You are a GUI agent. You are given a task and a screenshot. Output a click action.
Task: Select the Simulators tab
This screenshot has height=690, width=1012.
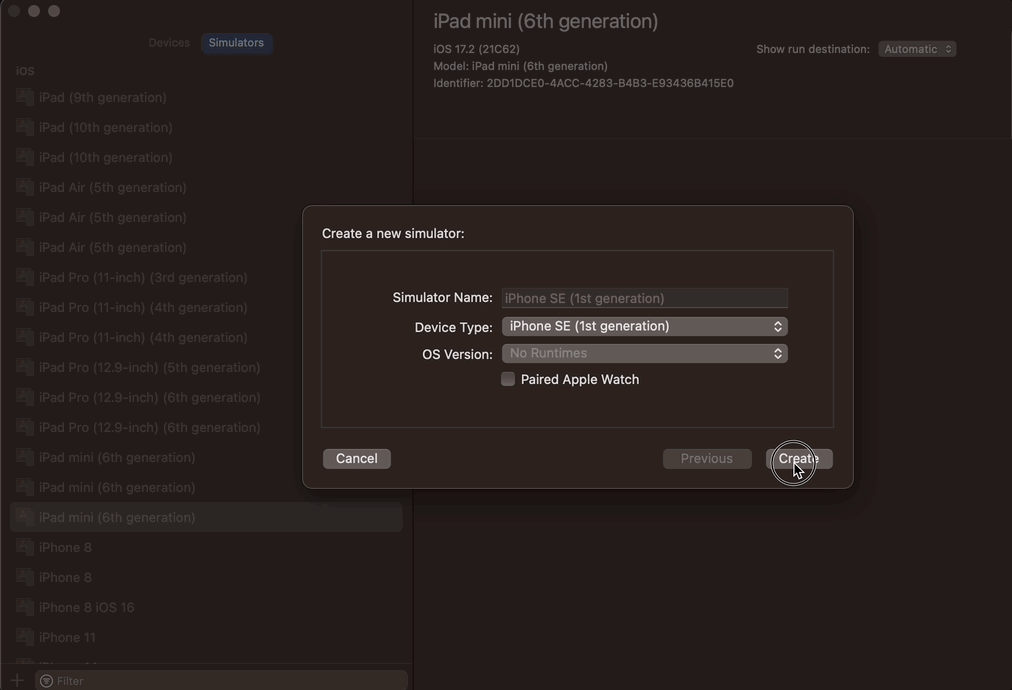pos(236,43)
